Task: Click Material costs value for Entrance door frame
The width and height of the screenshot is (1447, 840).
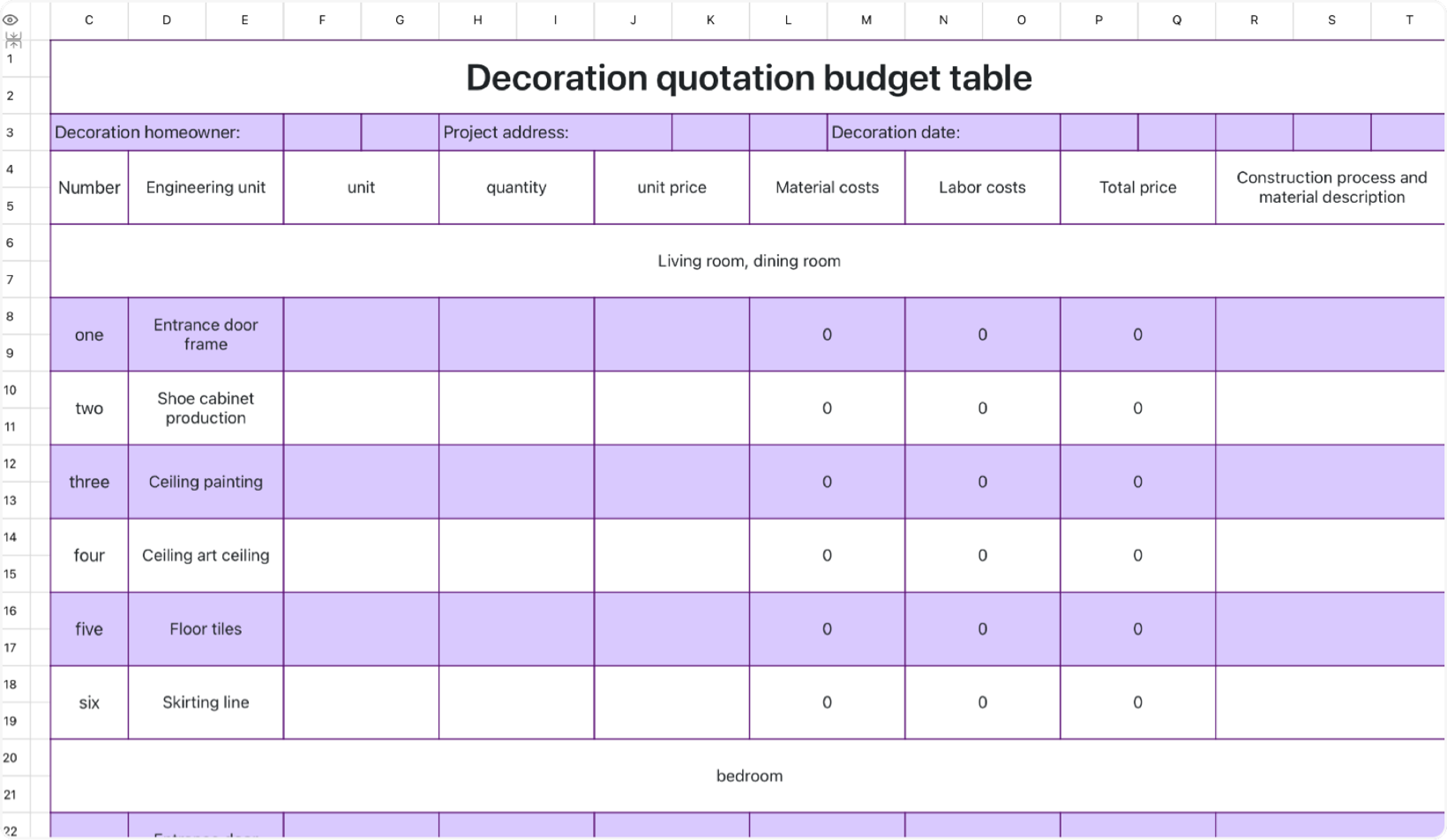Action: pos(827,334)
